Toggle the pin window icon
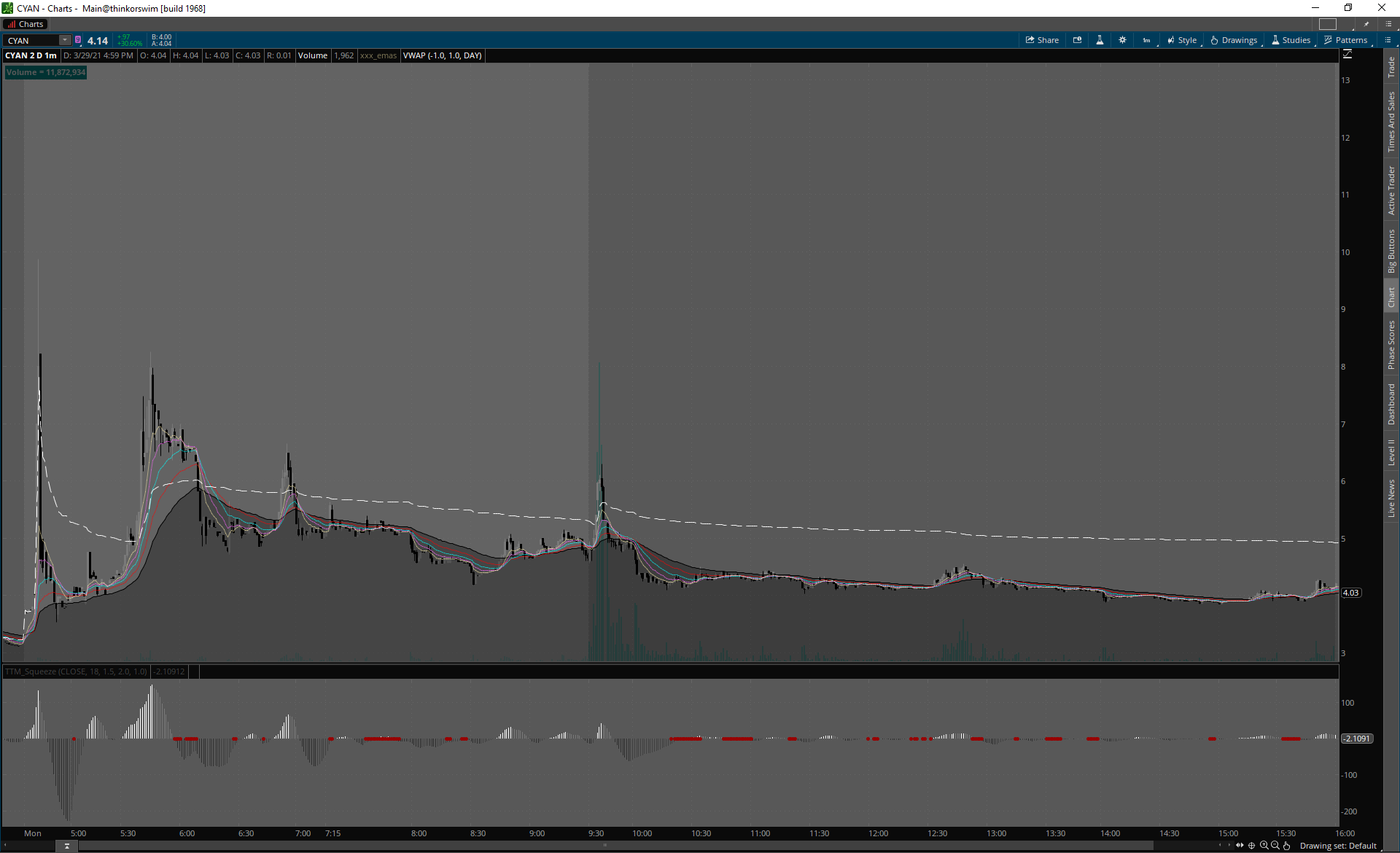 coord(1366,24)
